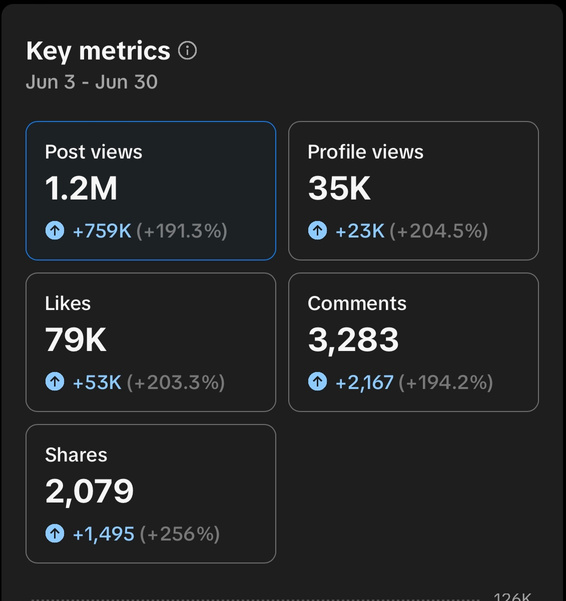Screen dimensions: 566x601
Task: Click the Jun 3 - Jun 30 date range
Action: (92, 82)
